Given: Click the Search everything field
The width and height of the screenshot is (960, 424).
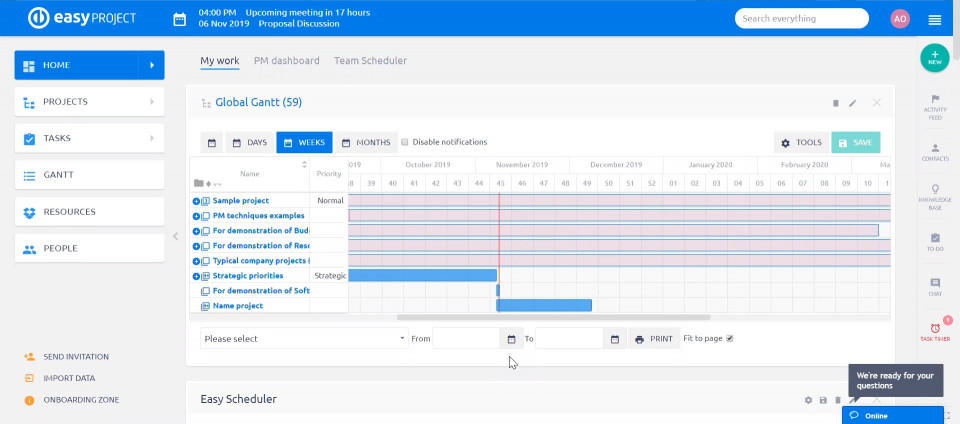Looking at the screenshot, I should pos(801,18).
